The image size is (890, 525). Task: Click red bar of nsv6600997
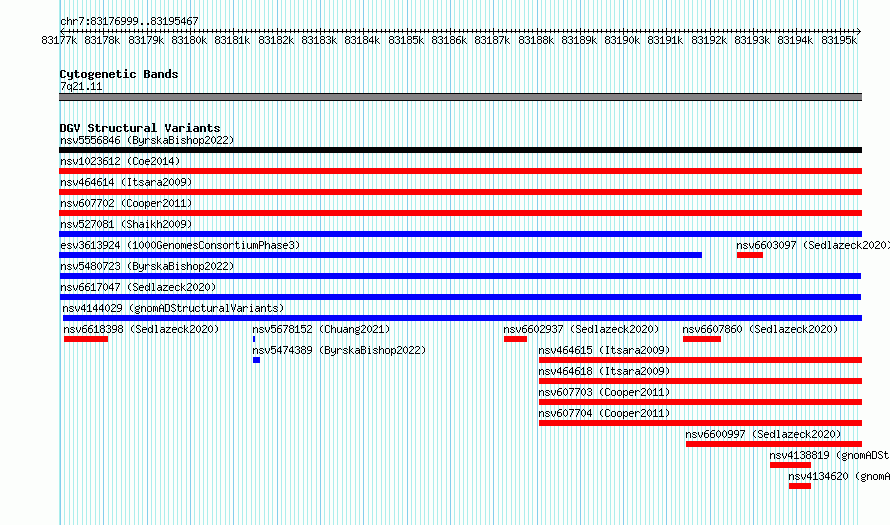click(x=774, y=444)
